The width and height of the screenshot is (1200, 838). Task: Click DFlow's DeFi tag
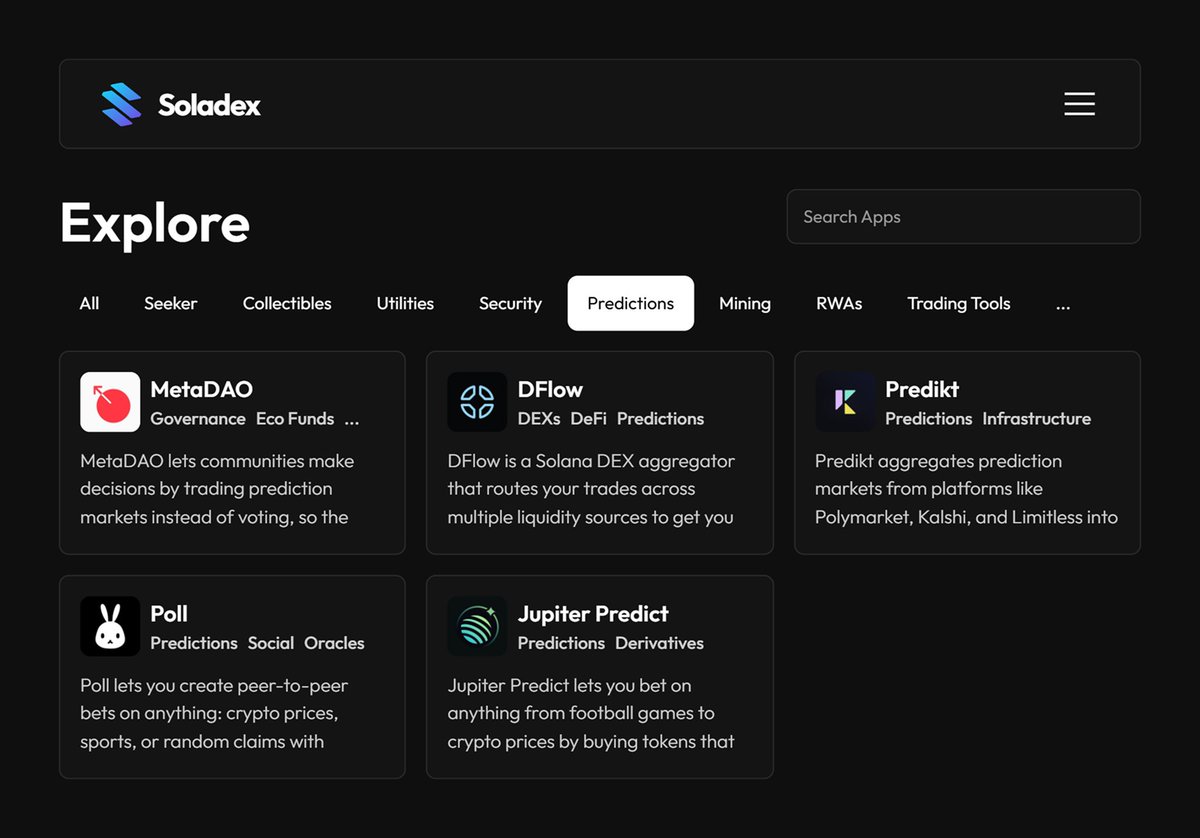(589, 419)
